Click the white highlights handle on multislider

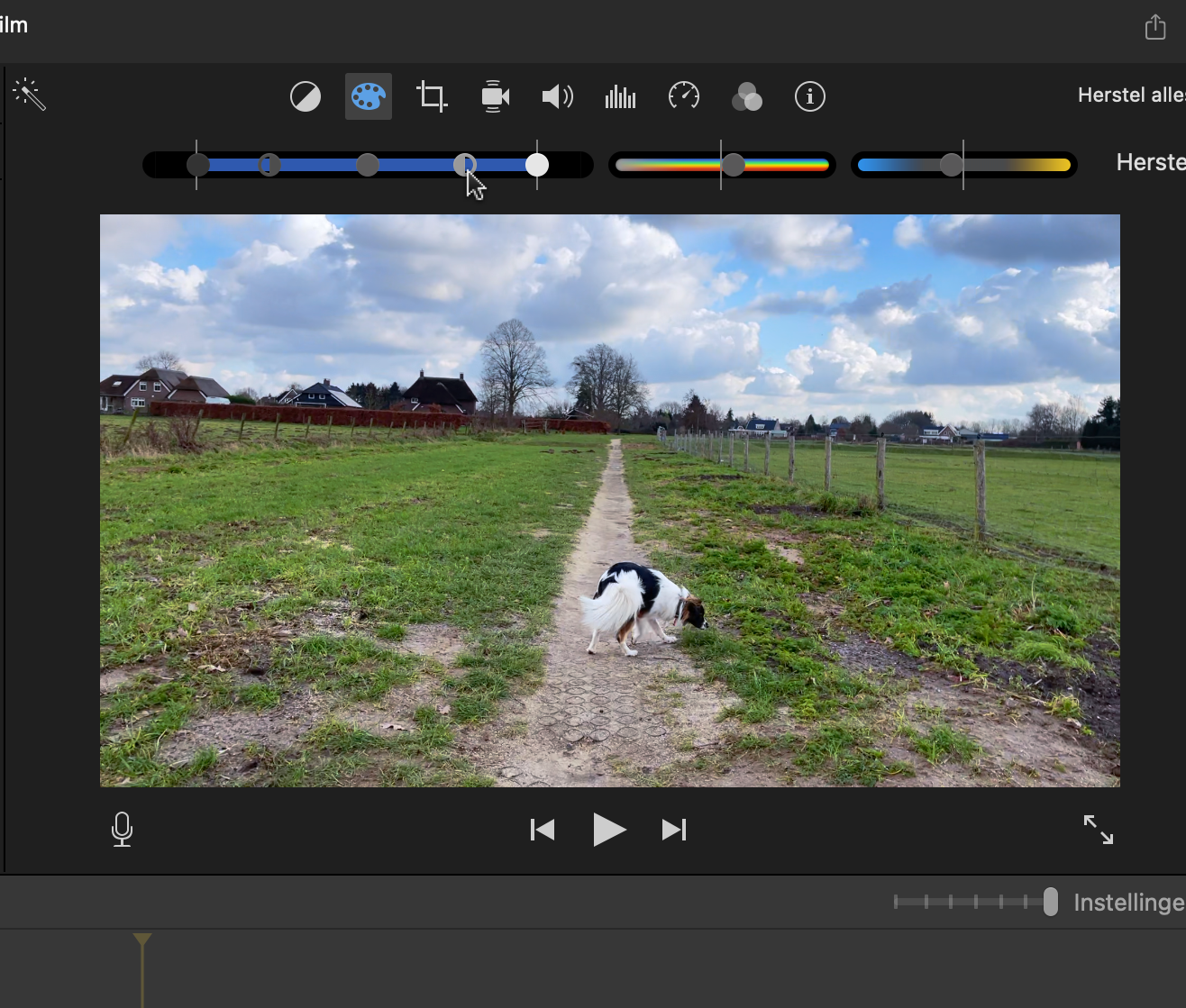(x=537, y=165)
